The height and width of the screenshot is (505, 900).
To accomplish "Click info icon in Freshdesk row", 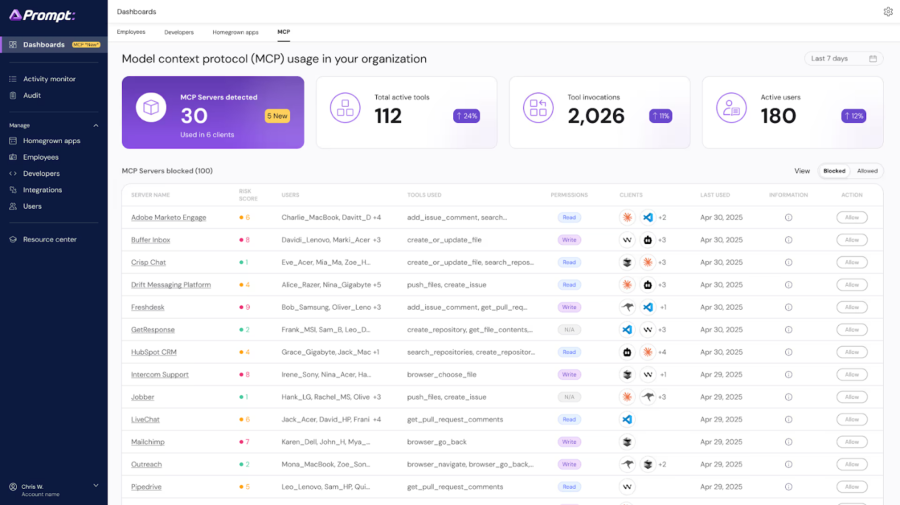I will tap(788, 307).
